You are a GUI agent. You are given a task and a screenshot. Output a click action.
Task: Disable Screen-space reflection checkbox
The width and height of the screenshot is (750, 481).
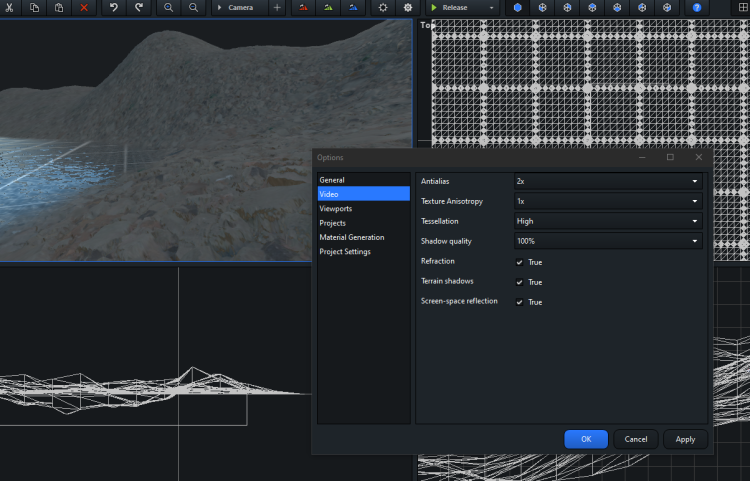519,302
